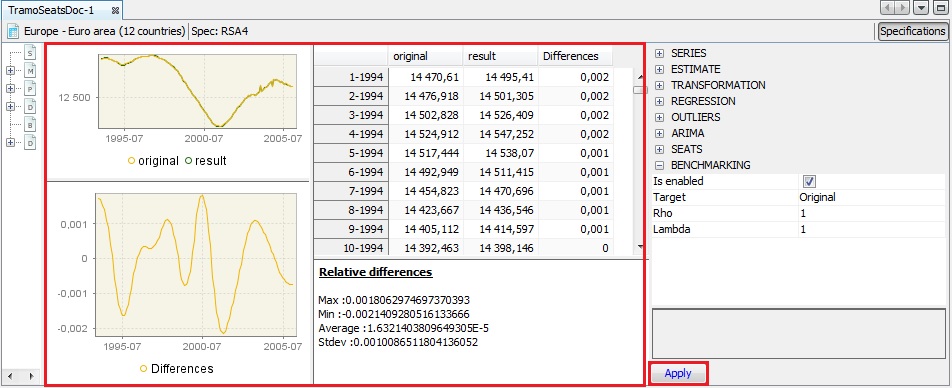Screen dimensions: 952x388
Task: Click the right arrow of the tree's horizontal scrollbar
Action: coord(31,375)
